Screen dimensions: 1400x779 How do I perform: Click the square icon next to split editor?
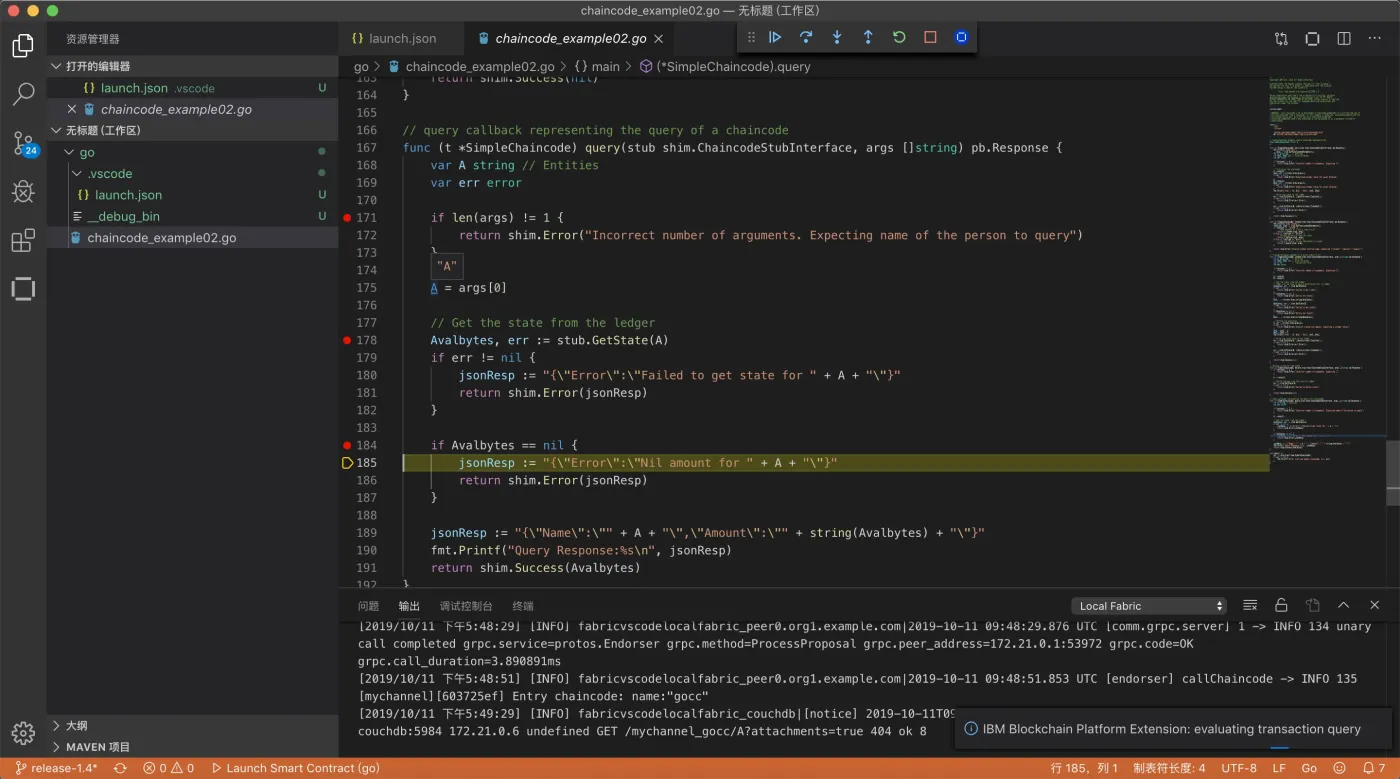[1312, 39]
